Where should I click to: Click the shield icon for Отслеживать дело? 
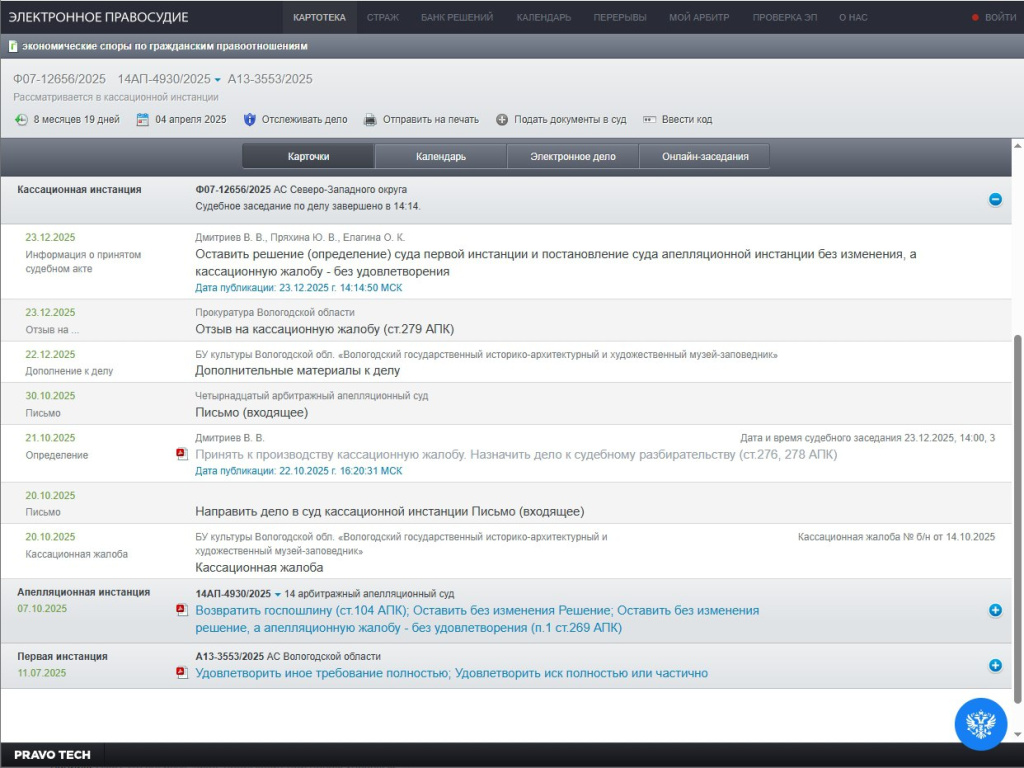250,120
